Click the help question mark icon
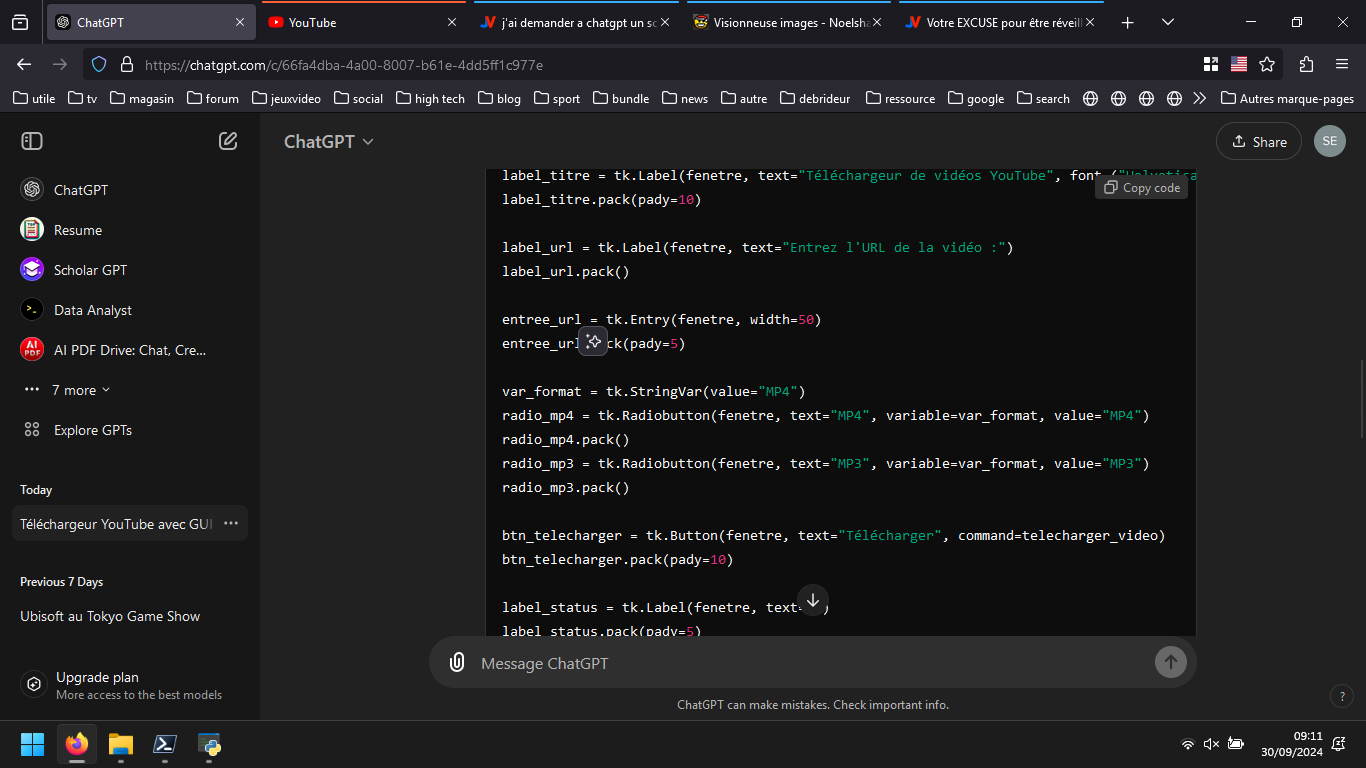This screenshot has height=768, width=1366. [x=1341, y=696]
